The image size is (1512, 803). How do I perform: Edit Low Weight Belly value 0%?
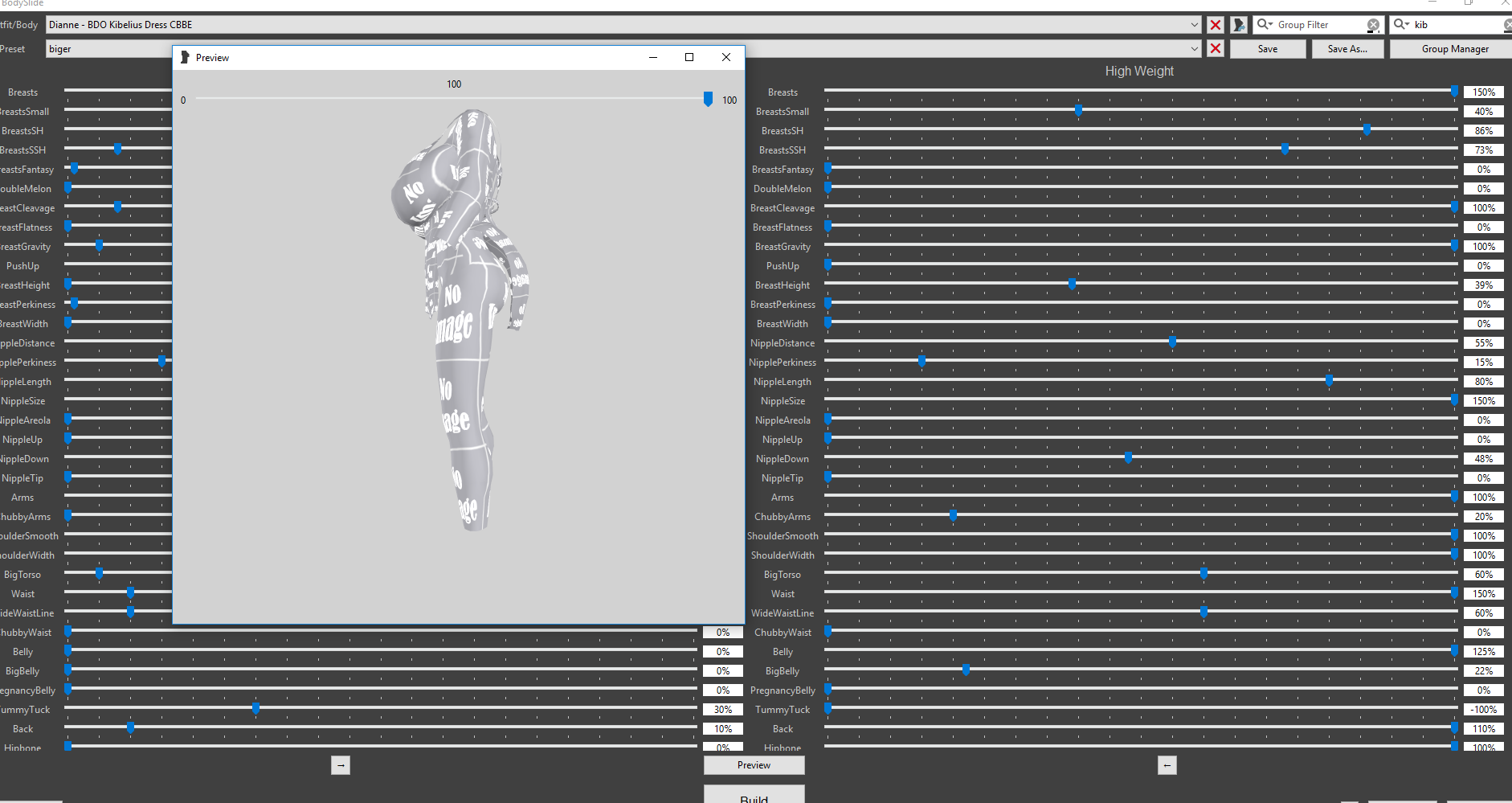723,652
